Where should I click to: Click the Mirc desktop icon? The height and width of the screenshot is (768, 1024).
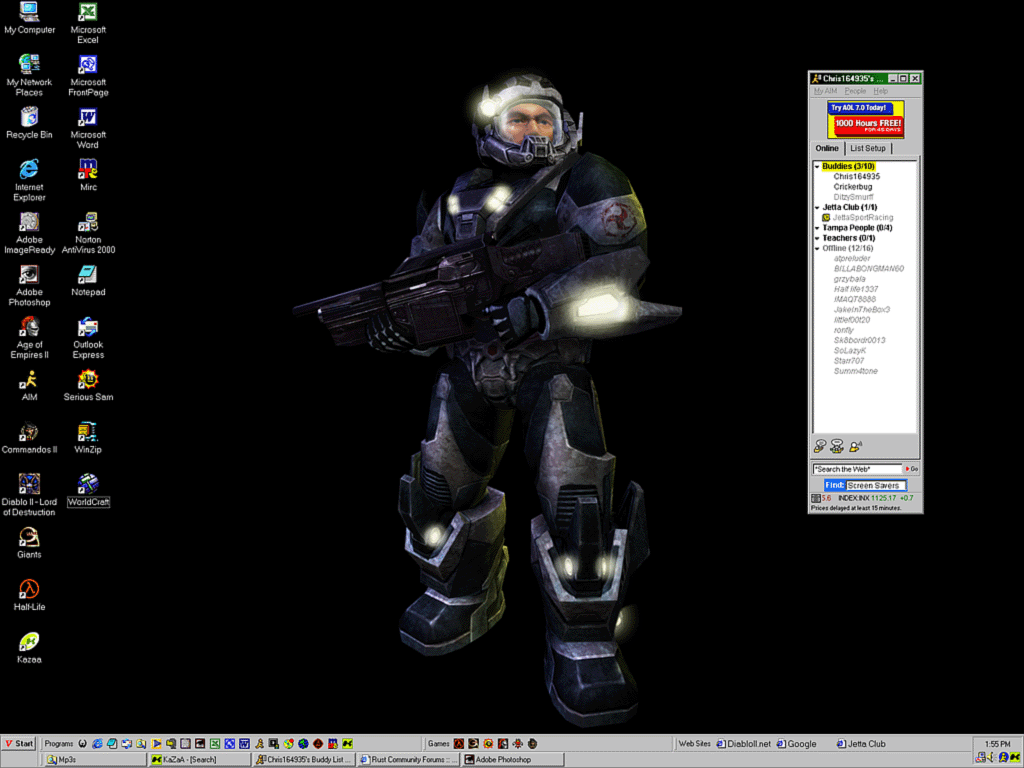[x=88, y=175]
